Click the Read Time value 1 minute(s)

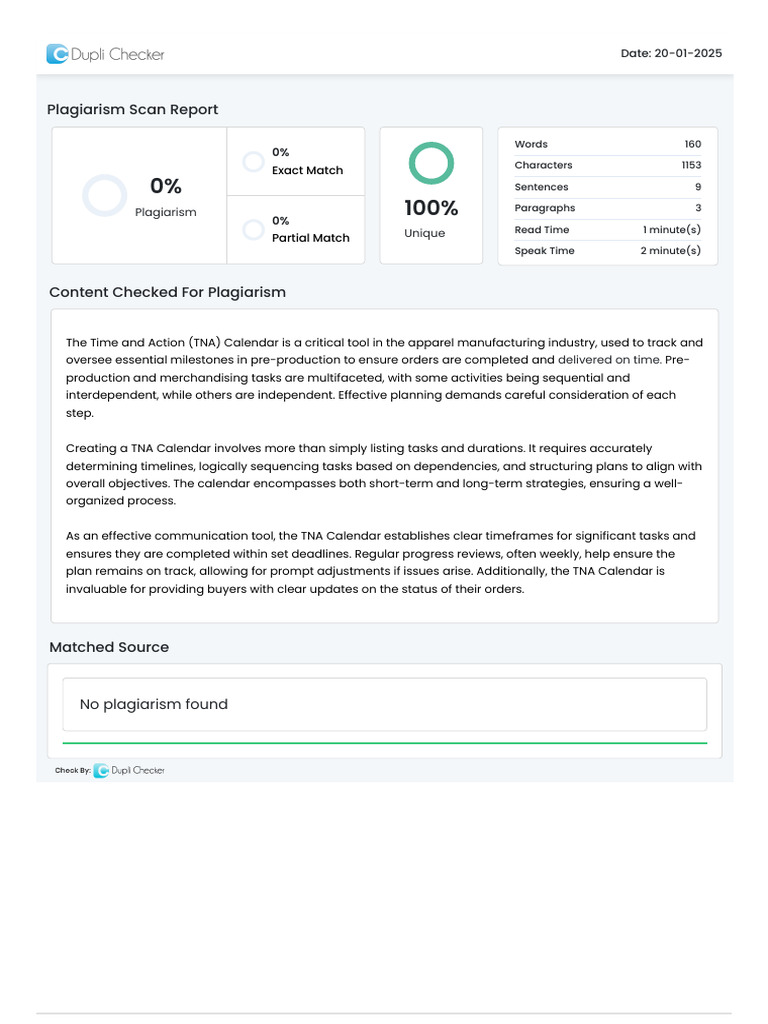click(x=672, y=230)
